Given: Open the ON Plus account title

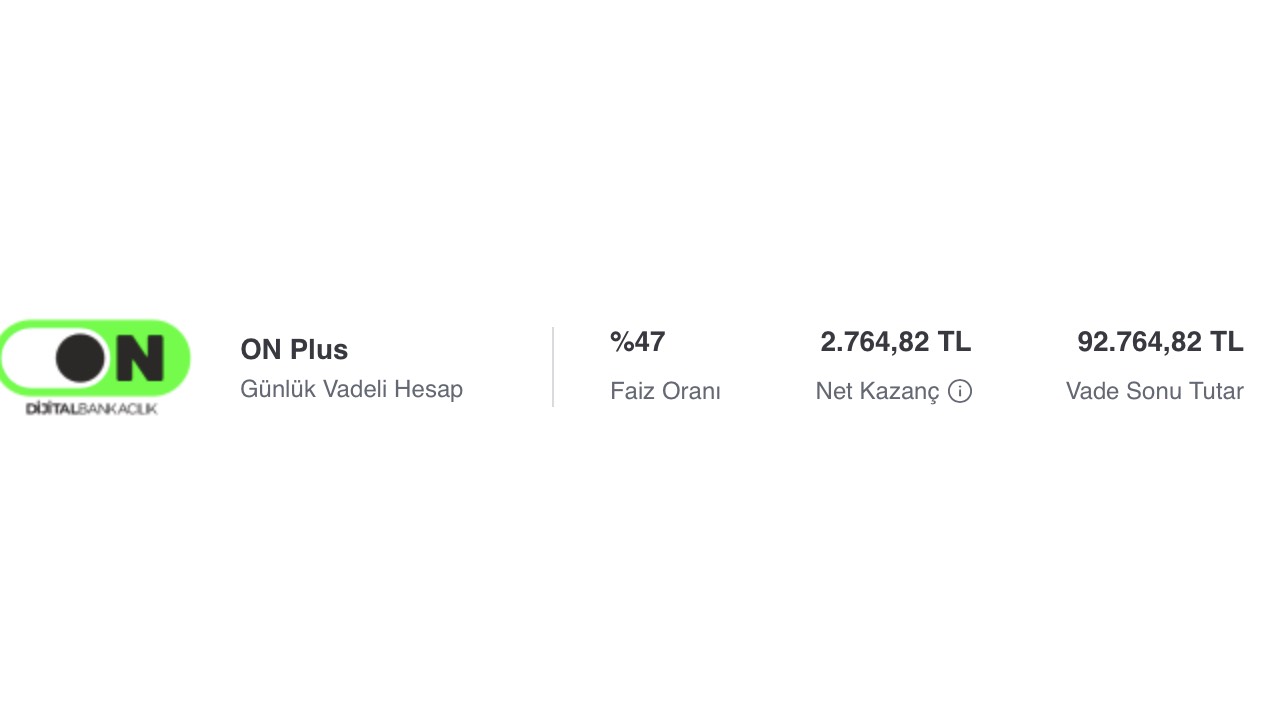Looking at the screenshot, I should 294,350.
